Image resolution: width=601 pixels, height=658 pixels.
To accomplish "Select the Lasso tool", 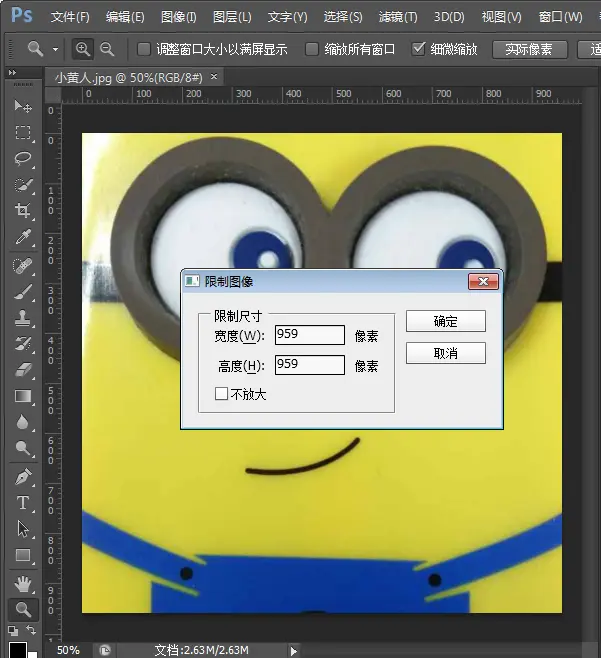I will coord(23,159).
